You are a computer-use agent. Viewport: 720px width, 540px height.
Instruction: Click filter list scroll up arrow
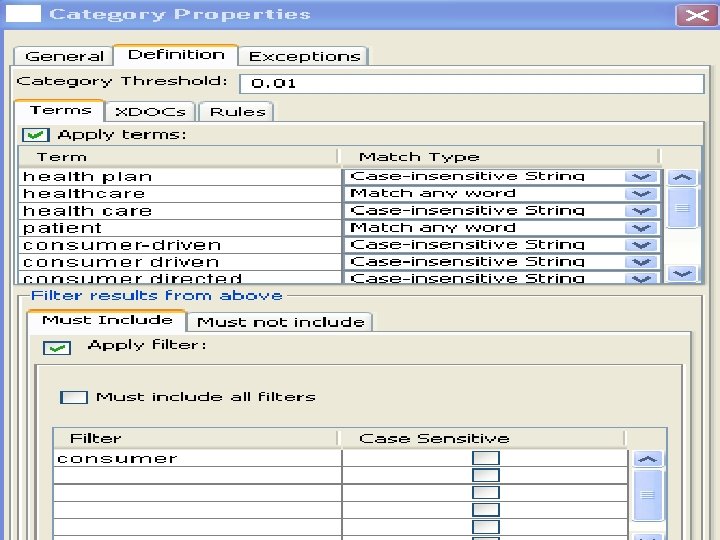[647, 459]
